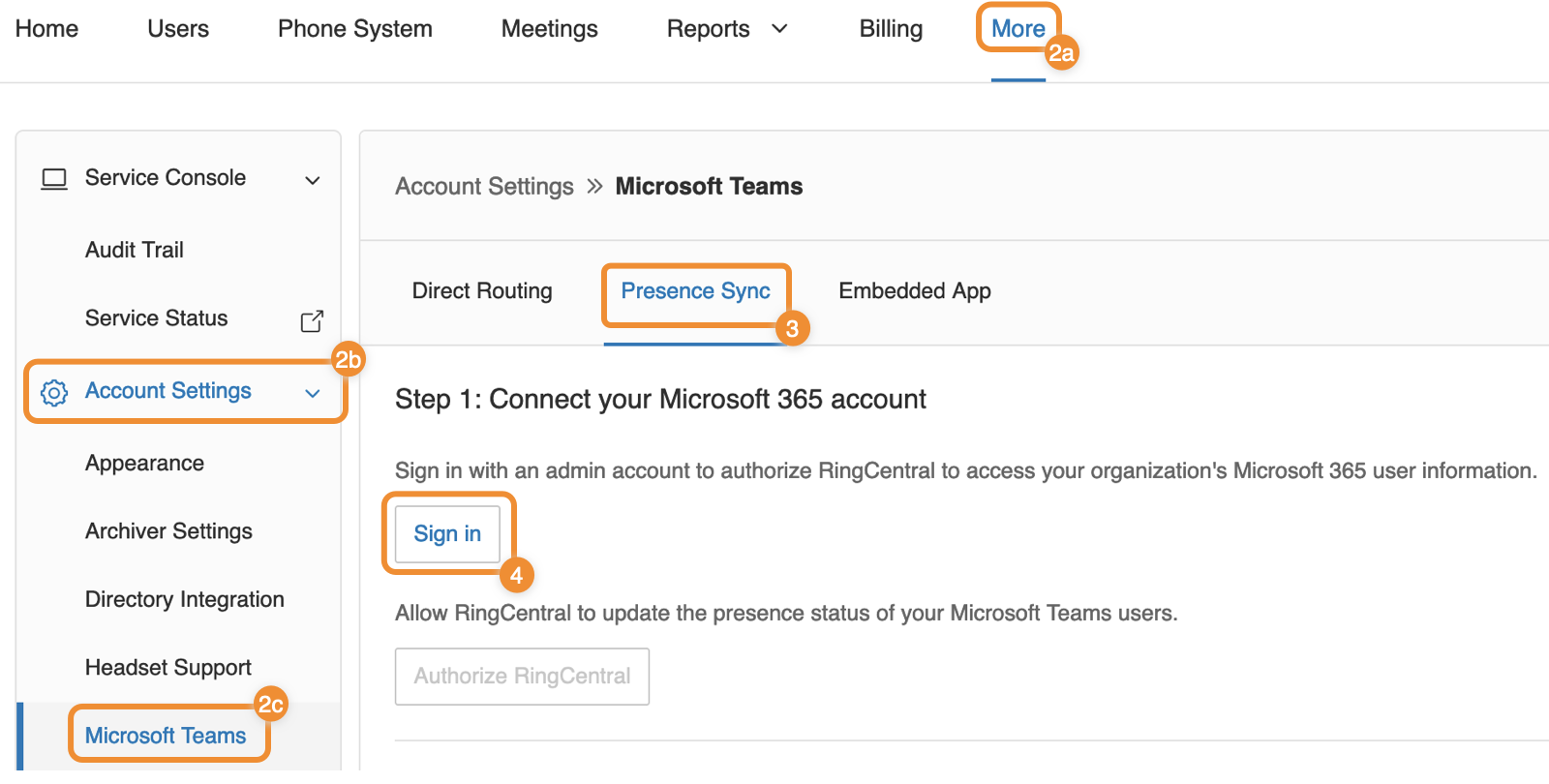This screenshot has height=784, width=1549.
Task: Click the Service Status external link icon
Action: [x=312, y=320]
